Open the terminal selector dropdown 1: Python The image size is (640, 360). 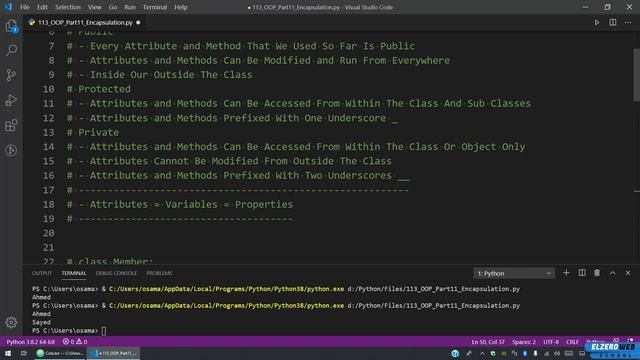514,273
